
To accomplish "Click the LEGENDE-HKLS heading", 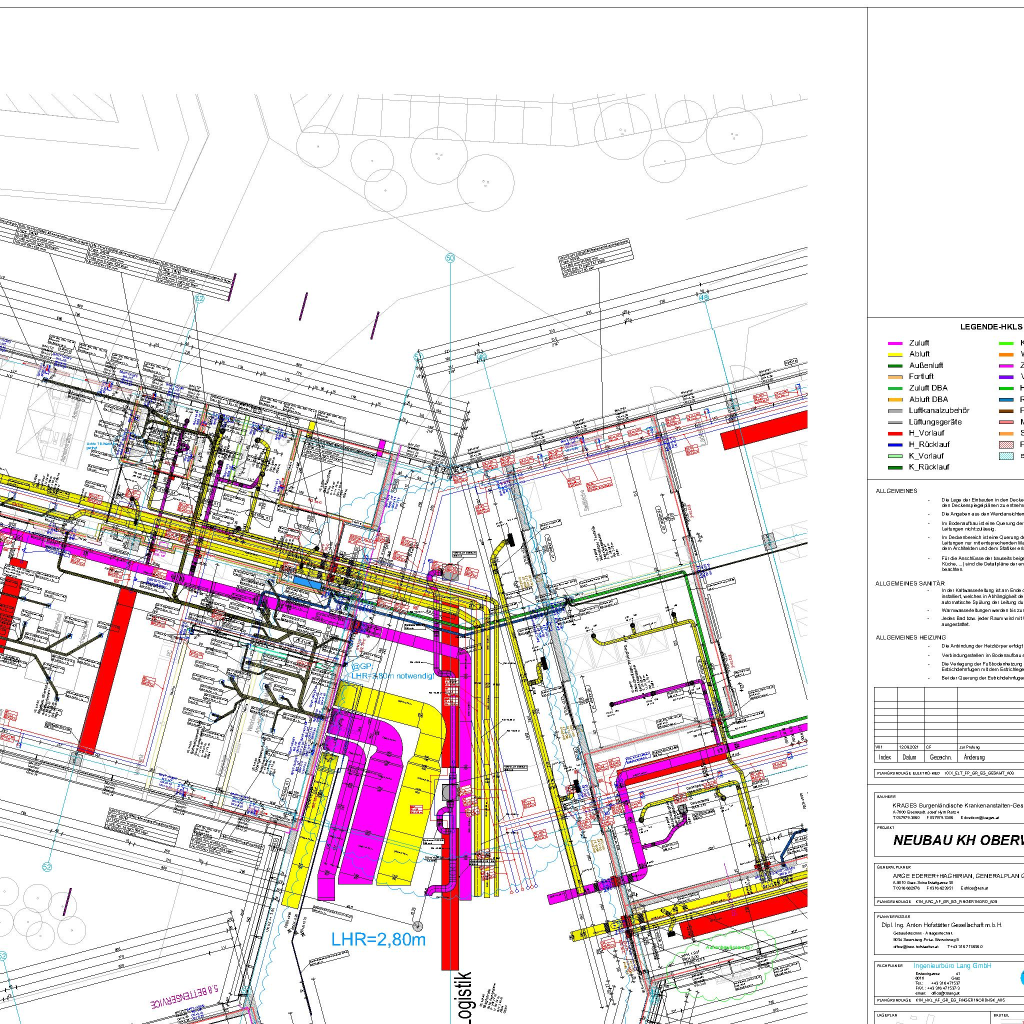I will (992, 326).
